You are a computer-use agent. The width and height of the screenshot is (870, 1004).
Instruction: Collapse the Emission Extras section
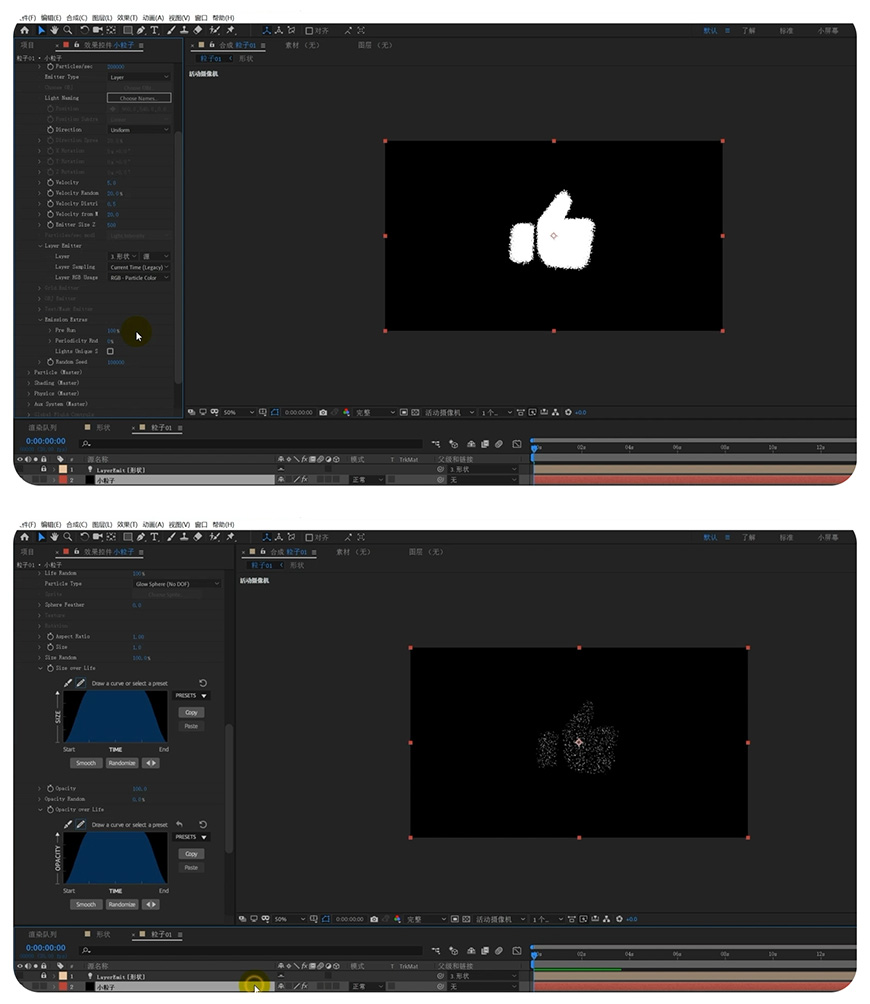pos(41,320)
